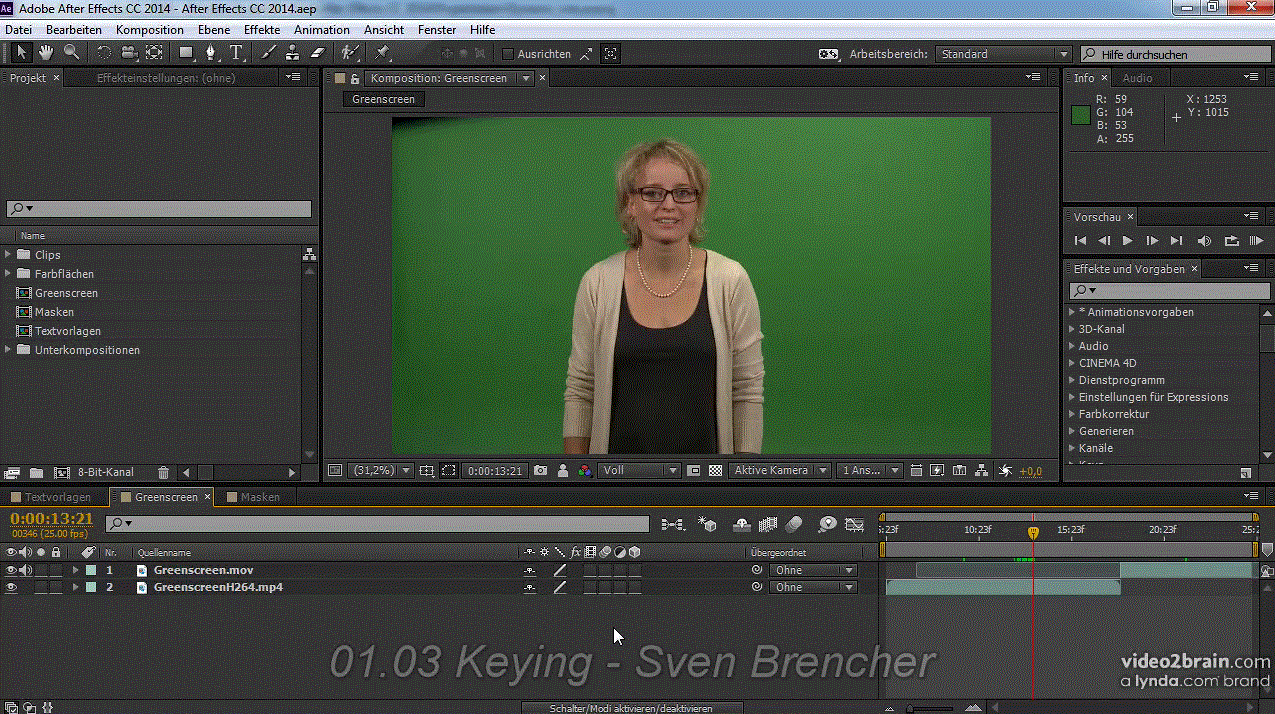Click the green color swatch in Info panel
This screenshot has width=1275, height=714.
(1080, 114)
